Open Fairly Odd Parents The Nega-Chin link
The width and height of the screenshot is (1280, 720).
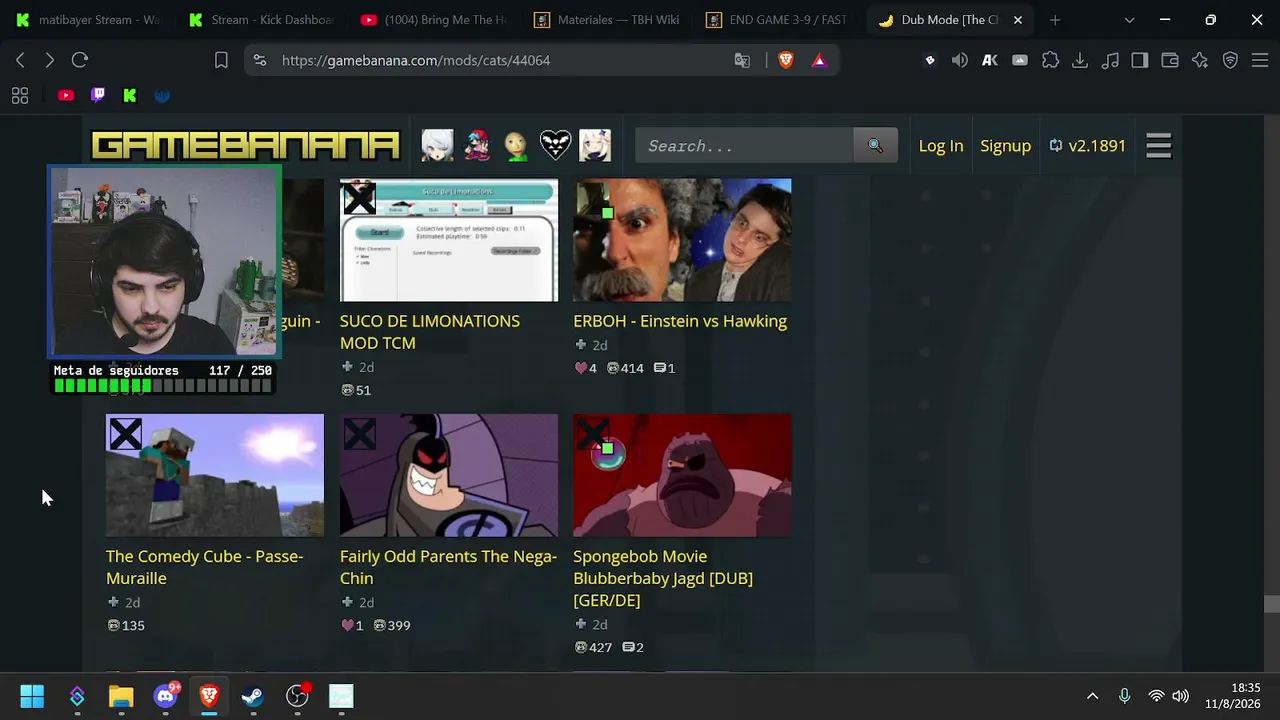click(448, 567)
